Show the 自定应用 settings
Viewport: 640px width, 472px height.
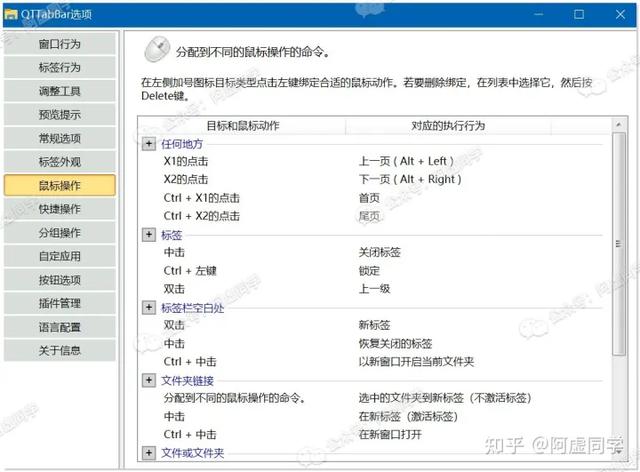click(x=60, y=256)
